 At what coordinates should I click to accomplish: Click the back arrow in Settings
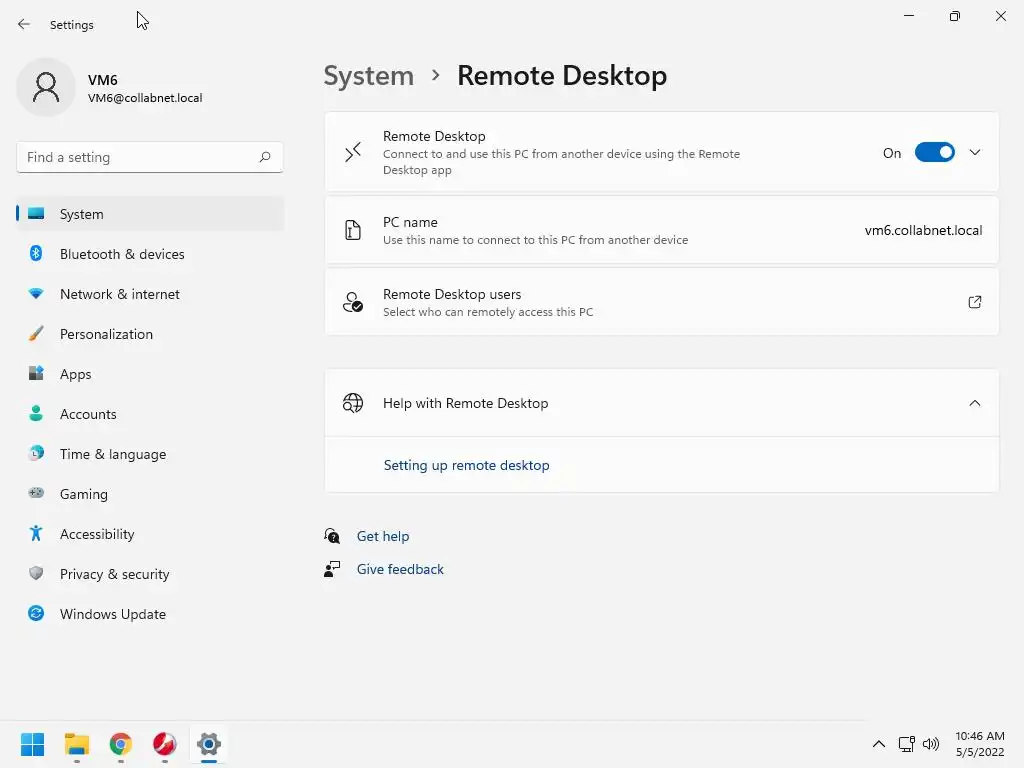pyautogui.click(x=24, y=25)
